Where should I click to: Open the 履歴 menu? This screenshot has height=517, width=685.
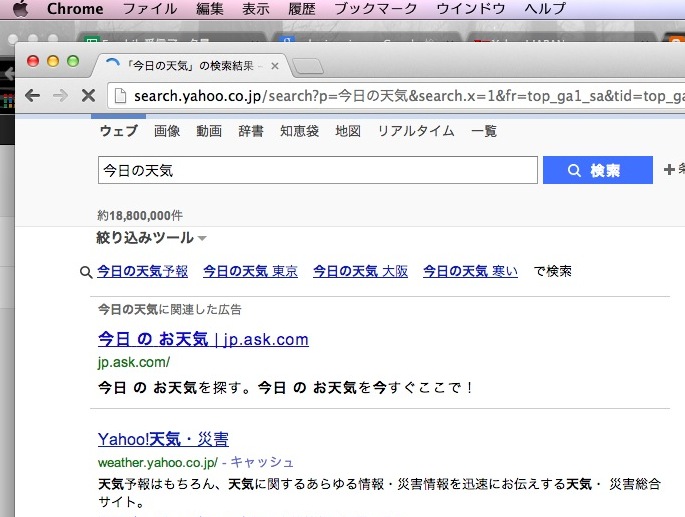point(302,9)
